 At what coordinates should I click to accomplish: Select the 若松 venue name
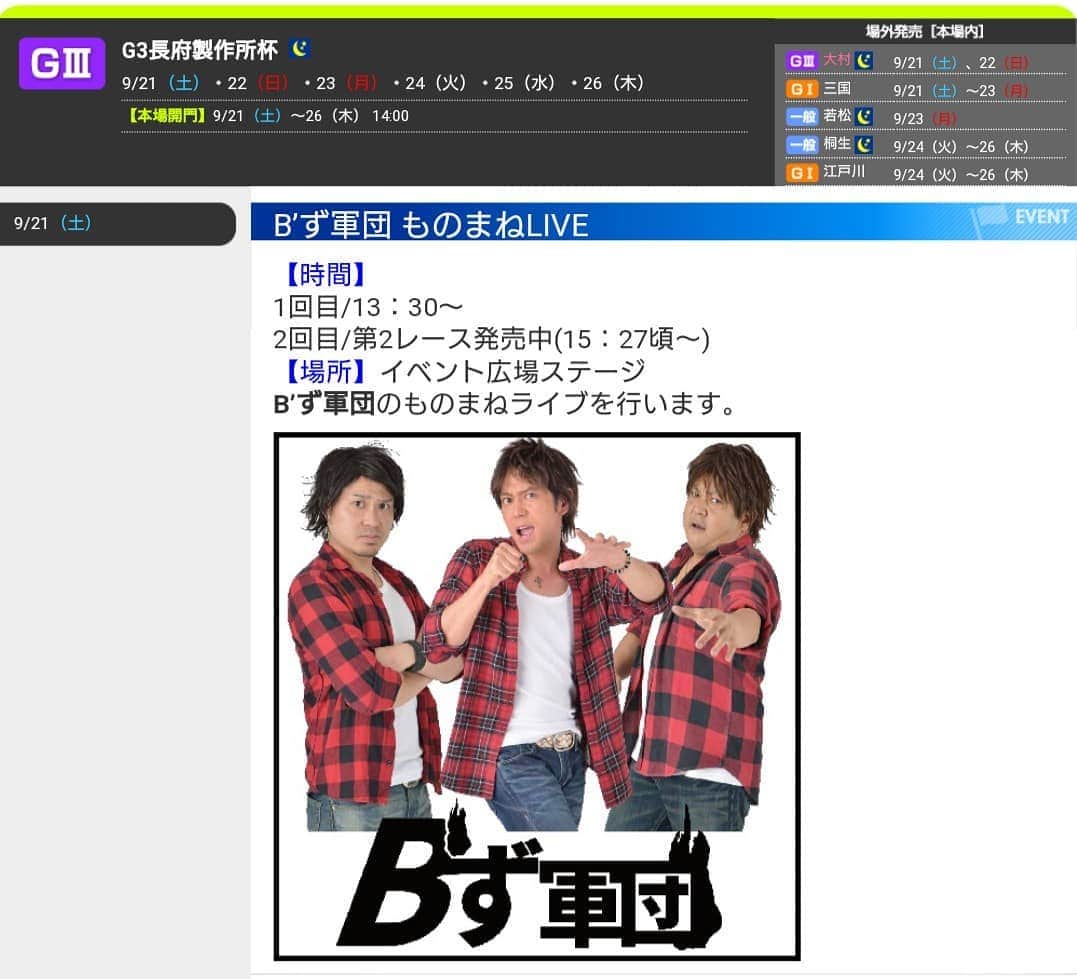click(x=837, y=115)
